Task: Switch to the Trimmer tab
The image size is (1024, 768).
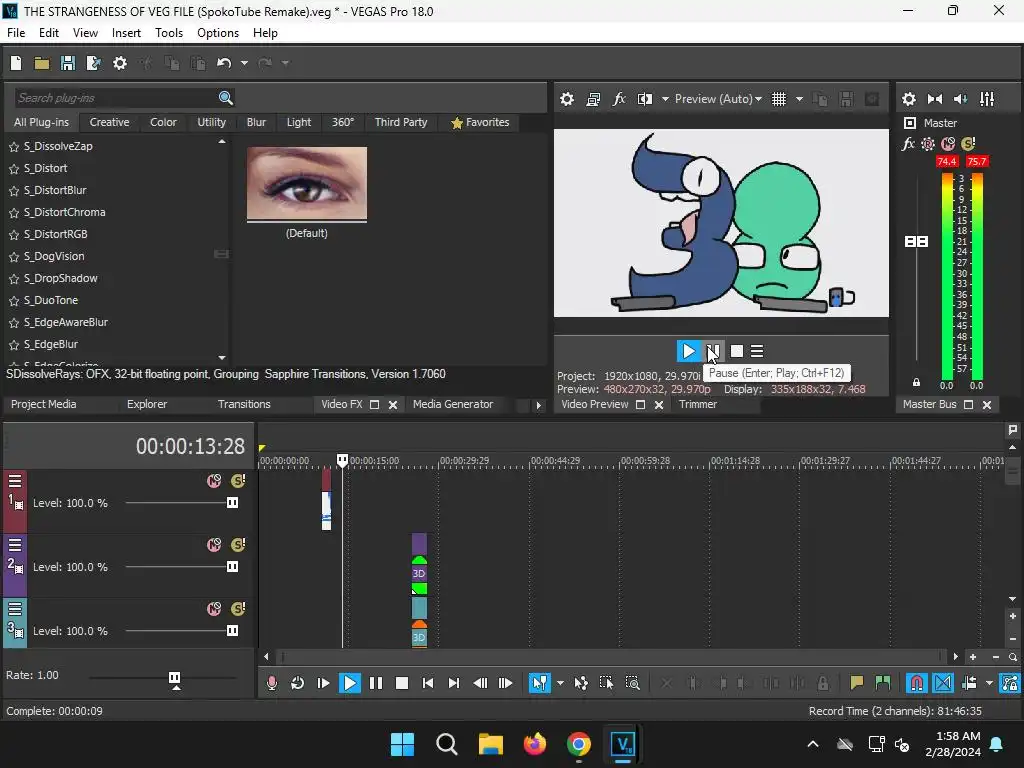Action: click(x=698, y=404)
